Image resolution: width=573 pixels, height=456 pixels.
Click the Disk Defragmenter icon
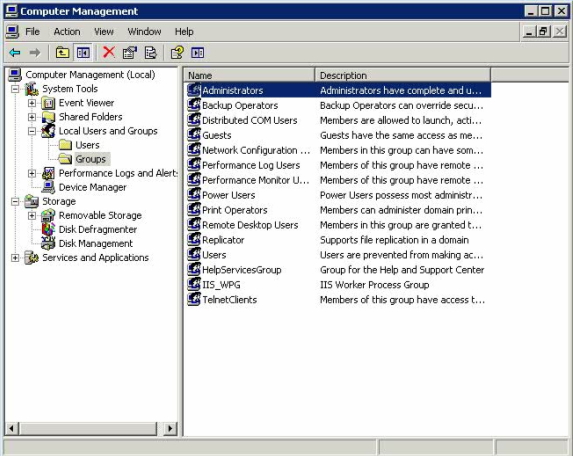pos(48,229)
